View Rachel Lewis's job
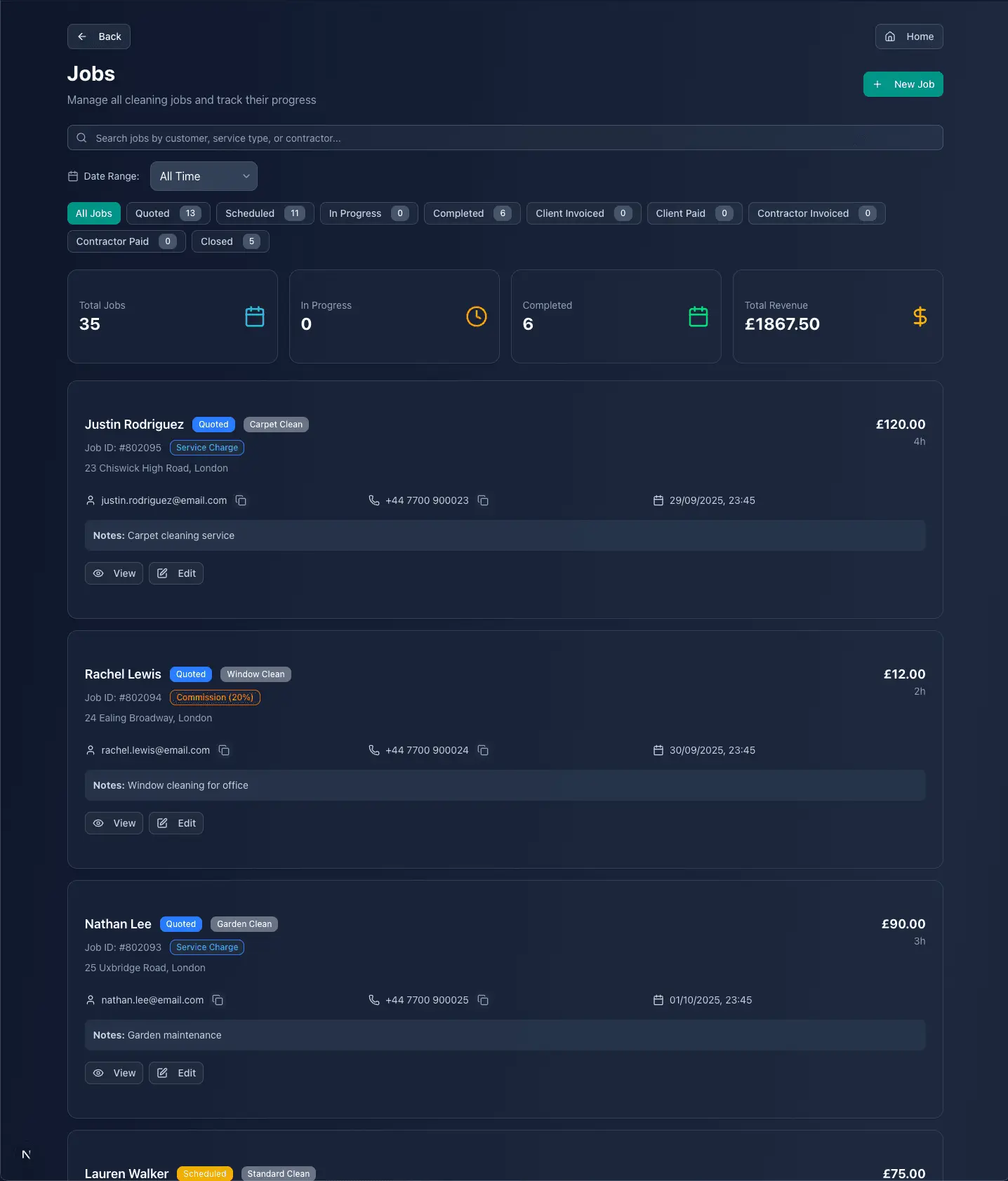The image size is (1008, 1181). click(x=114, y=823)
